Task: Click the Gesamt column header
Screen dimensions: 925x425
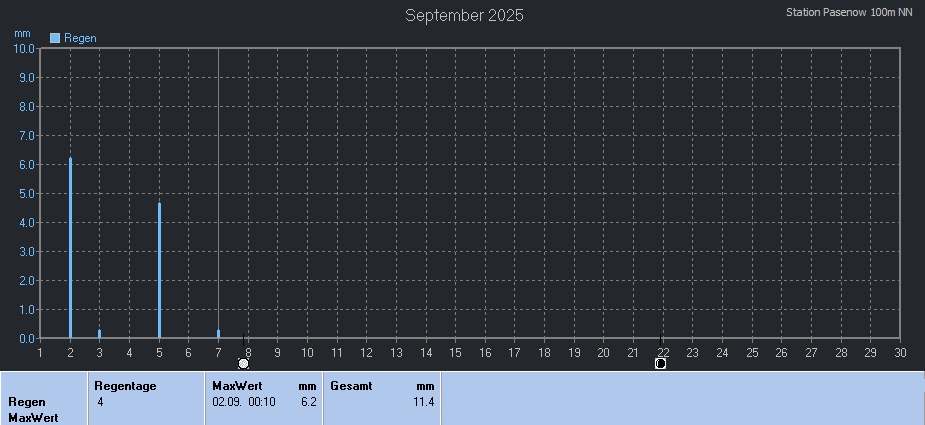Action: point(351,387)
